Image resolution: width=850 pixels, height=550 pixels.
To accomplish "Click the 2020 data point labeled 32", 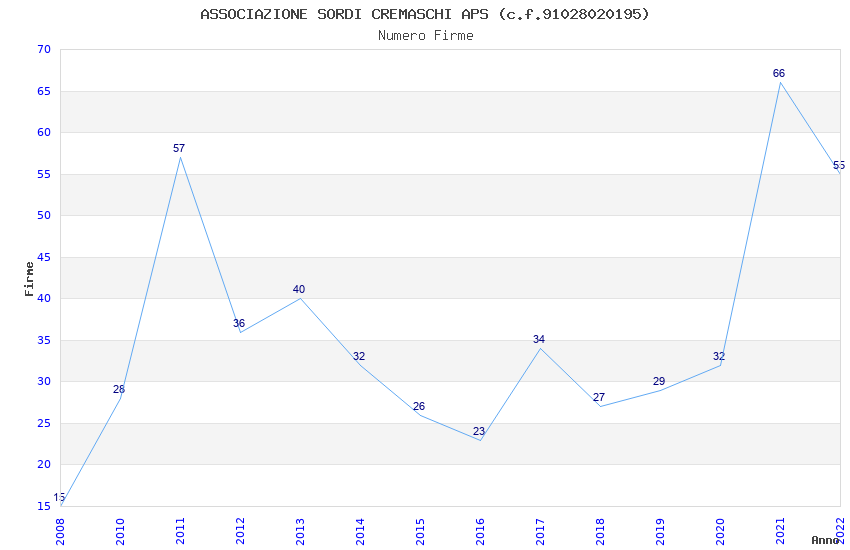I will click(720, 365).
